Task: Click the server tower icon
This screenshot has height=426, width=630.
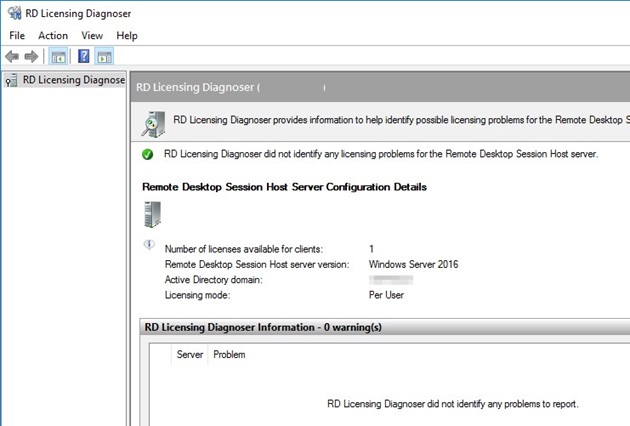Action: 153,214
